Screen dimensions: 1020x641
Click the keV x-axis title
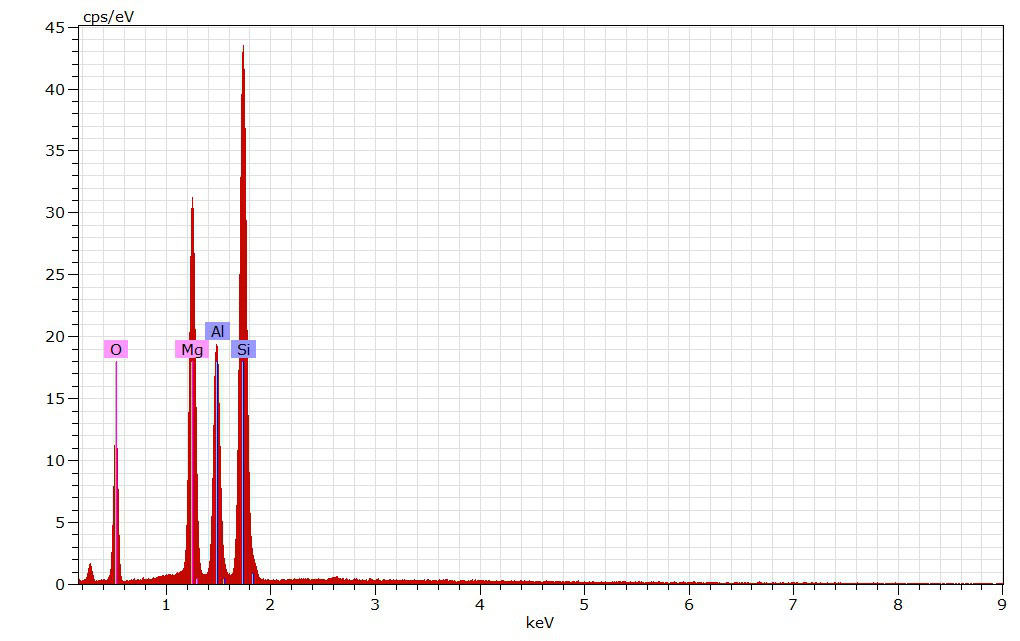540,623
